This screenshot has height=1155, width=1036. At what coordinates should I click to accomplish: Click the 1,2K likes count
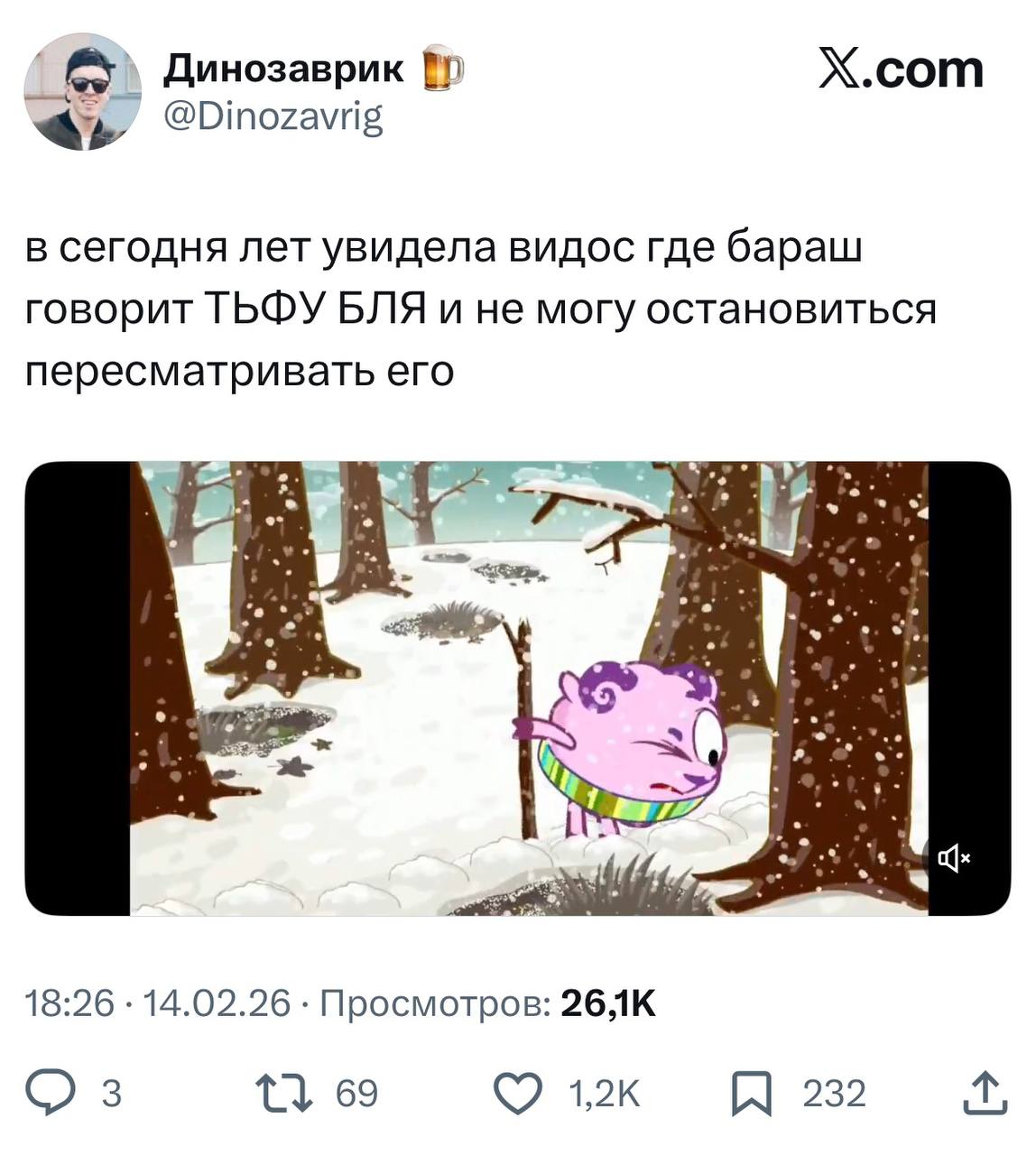pyautogui.click(x=605, y=1094)
